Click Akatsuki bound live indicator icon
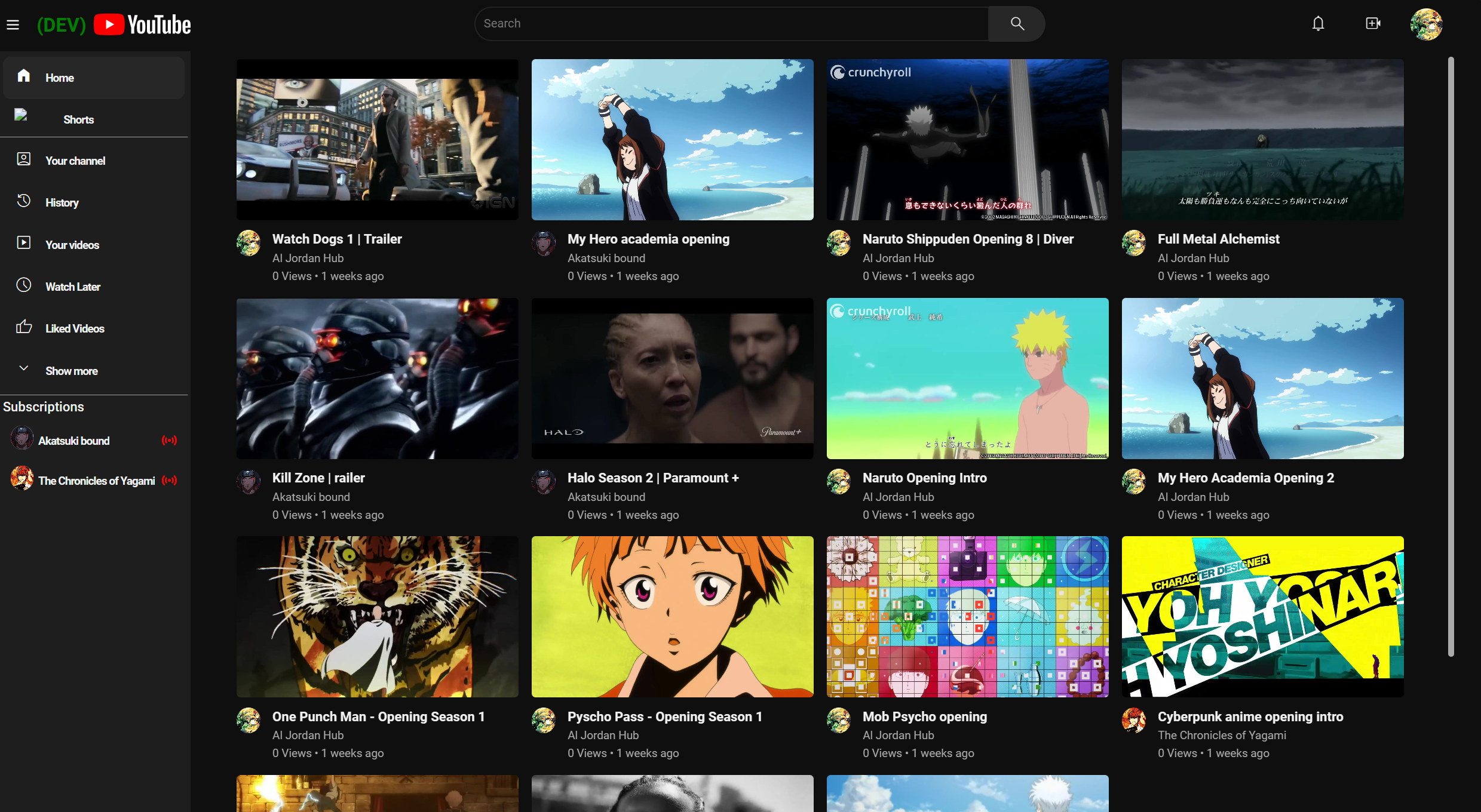Image resolution: width=1481 pixels, height=812 pixels. point(169,441)
